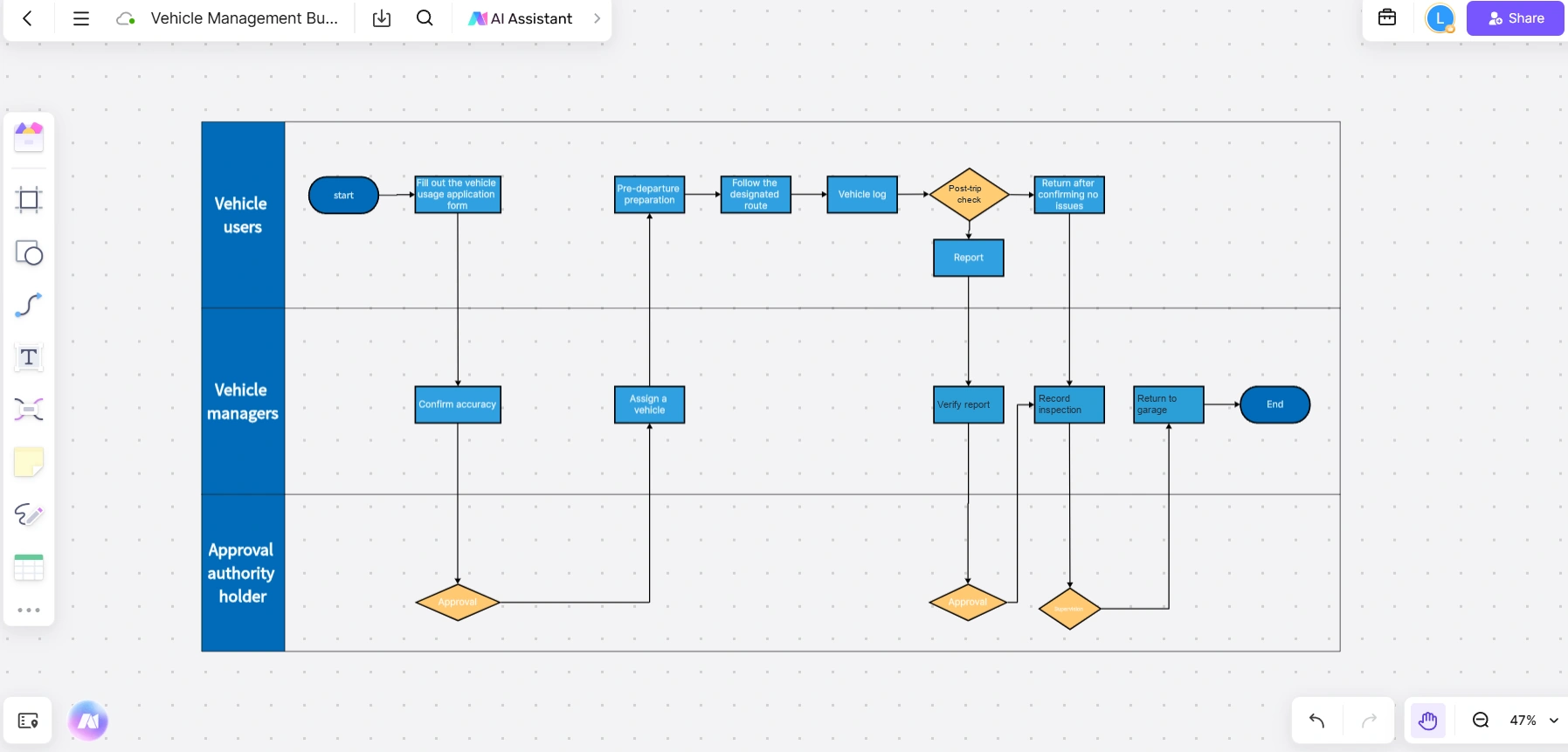1568x752 pixels.
Task: Select the 'start' node in flowchart
Action: coord(344,195)
